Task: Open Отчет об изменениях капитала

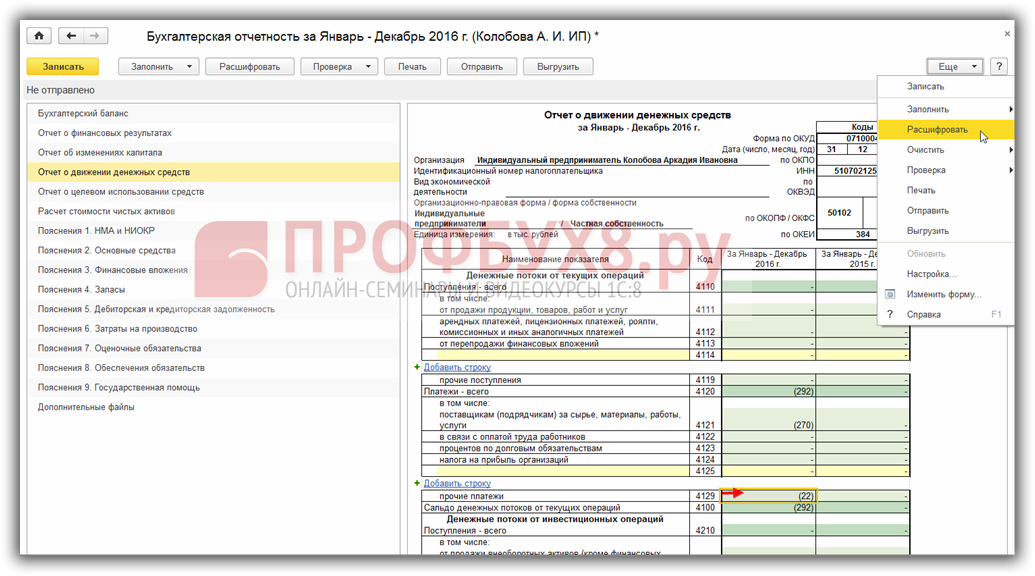Action: pos(213,152)
